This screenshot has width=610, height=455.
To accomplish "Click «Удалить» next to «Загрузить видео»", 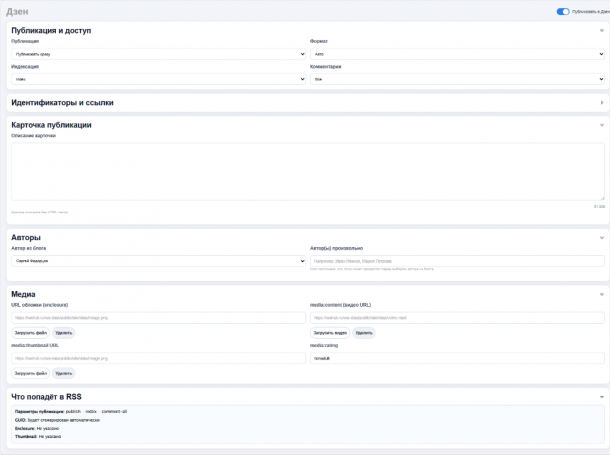I will coord(364,332).
